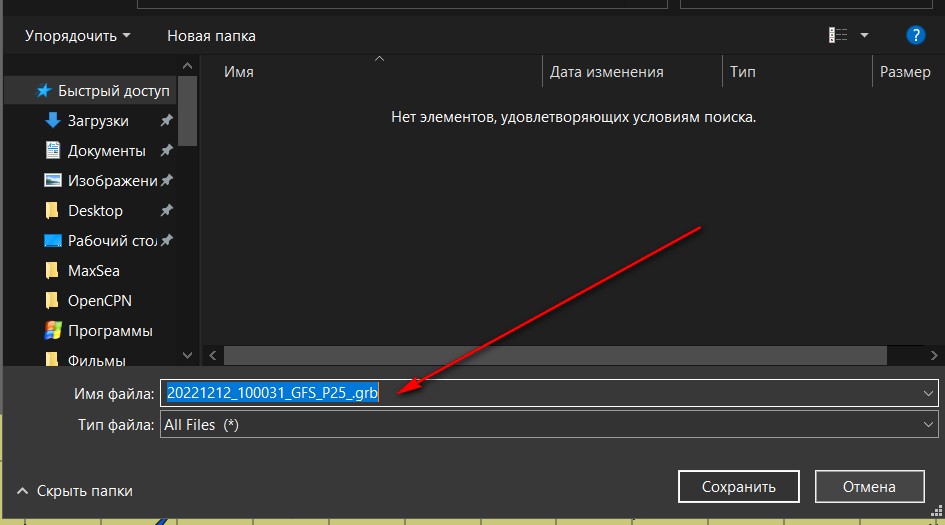Viewport: 945px width, 525px height.
Task: Open the Документы folder icon
Action: [53, 150]
